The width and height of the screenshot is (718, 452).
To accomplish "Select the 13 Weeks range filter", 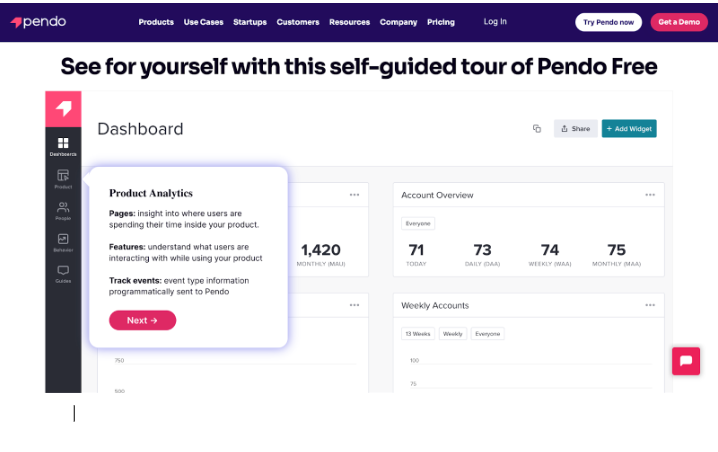I will pos(416,334).
